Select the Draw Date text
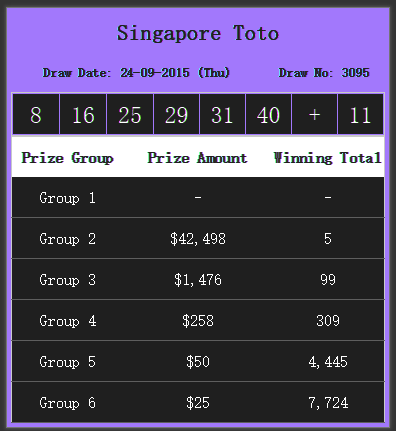The image size is (396, 431). pyautogui.click(x=136, y=73)
